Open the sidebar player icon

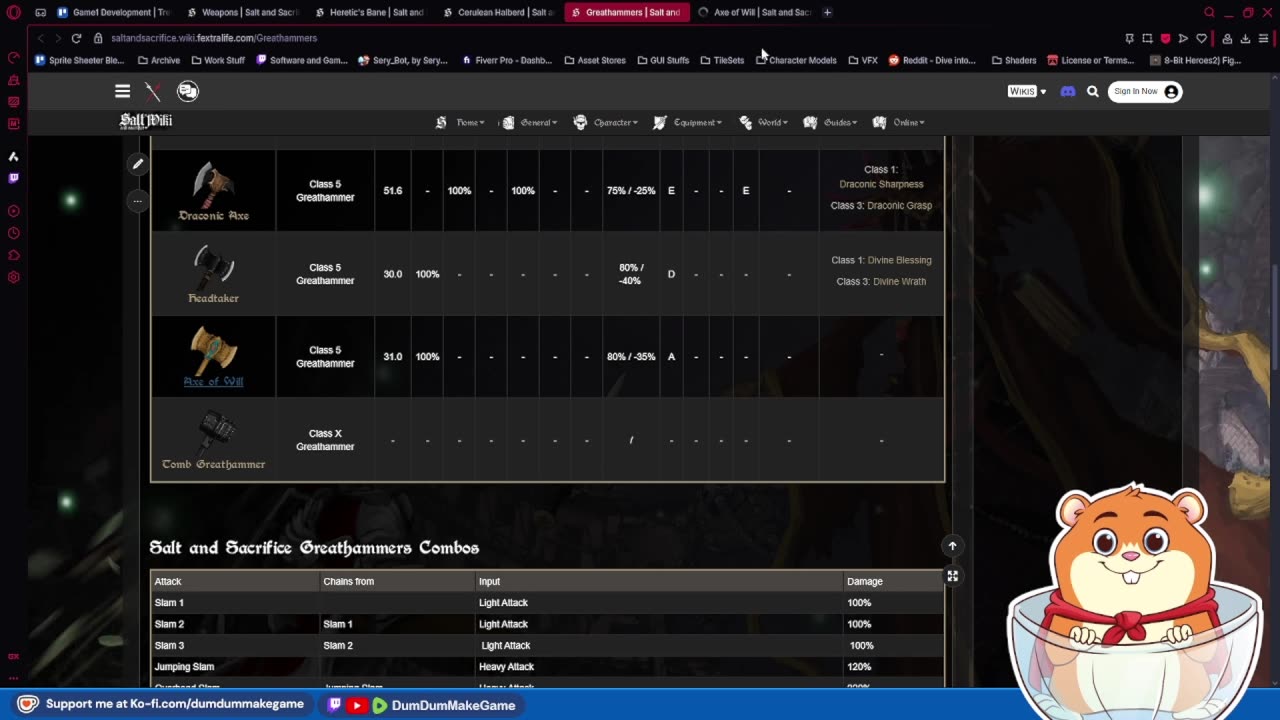tap(13, 211)
